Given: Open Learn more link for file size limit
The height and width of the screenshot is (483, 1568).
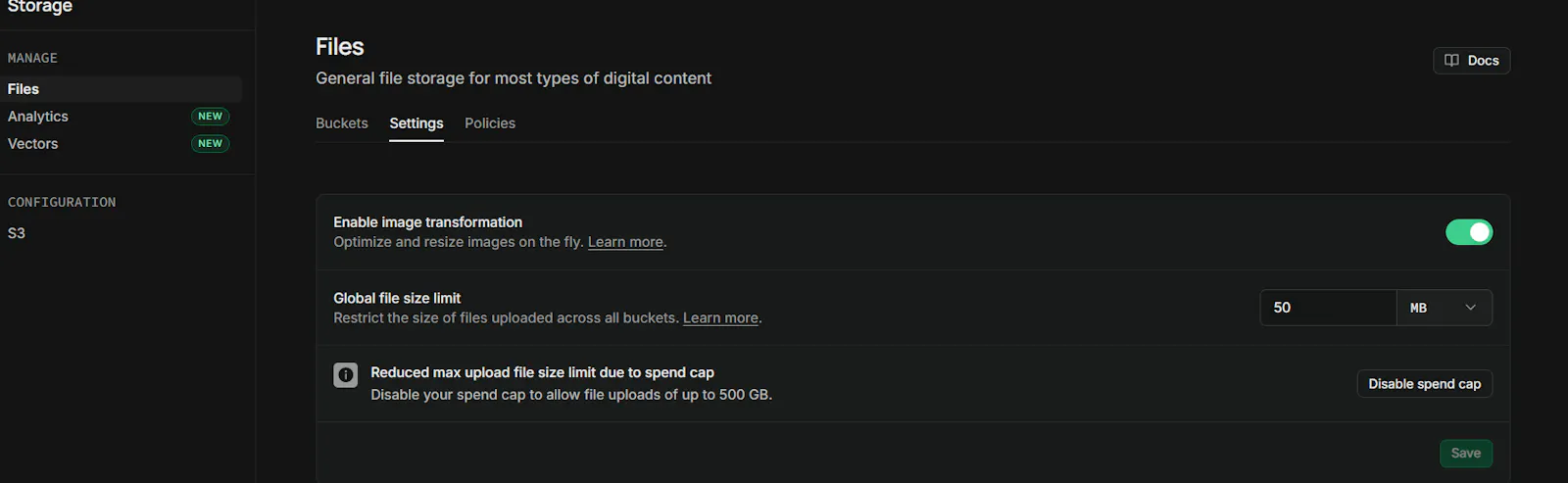Looking at the screenshot, I should click(x=720, y=318).
